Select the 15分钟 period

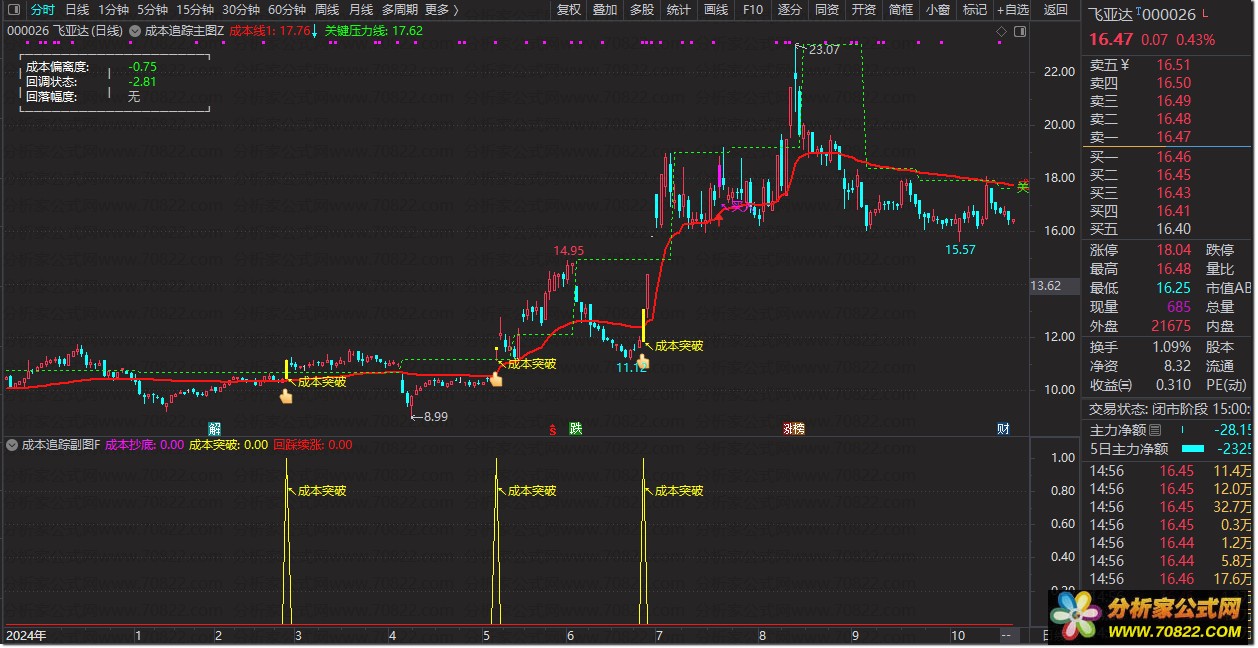pos(195,10)
